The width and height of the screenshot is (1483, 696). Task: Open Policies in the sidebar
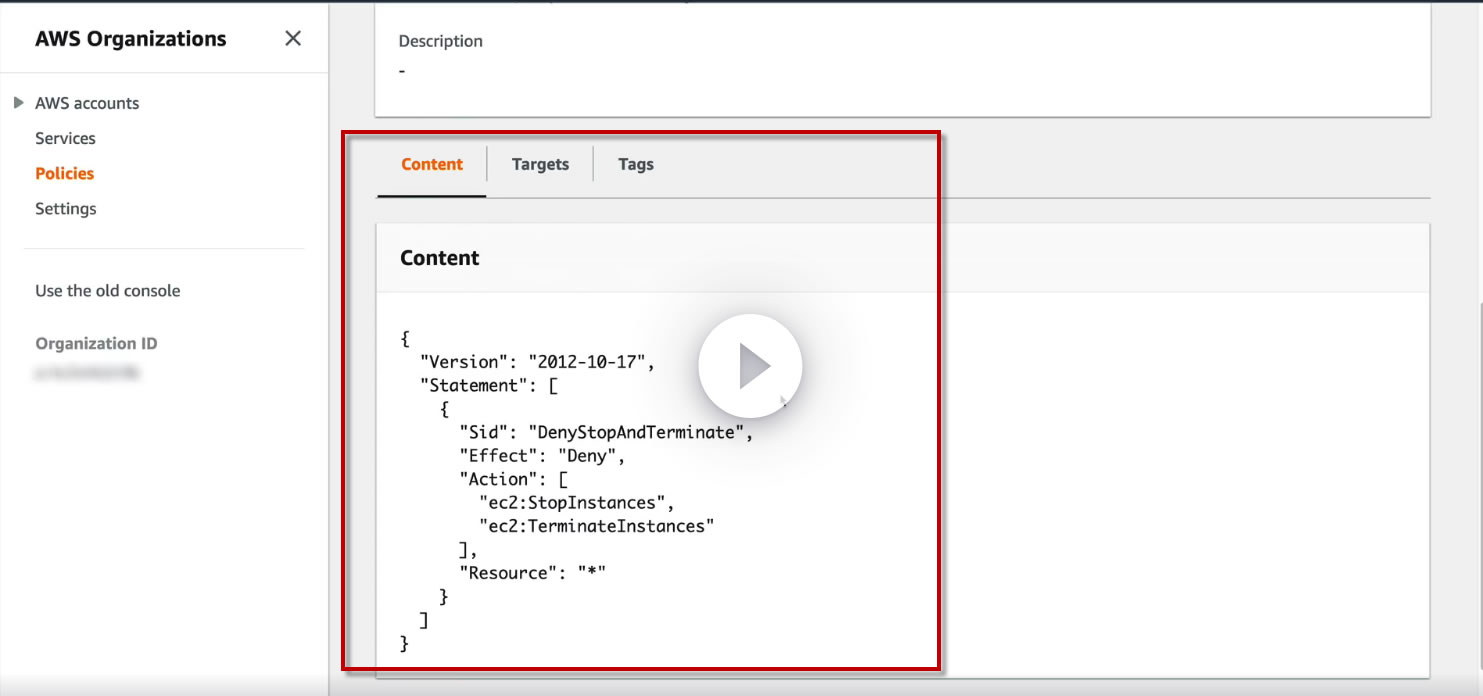[64, 173]
